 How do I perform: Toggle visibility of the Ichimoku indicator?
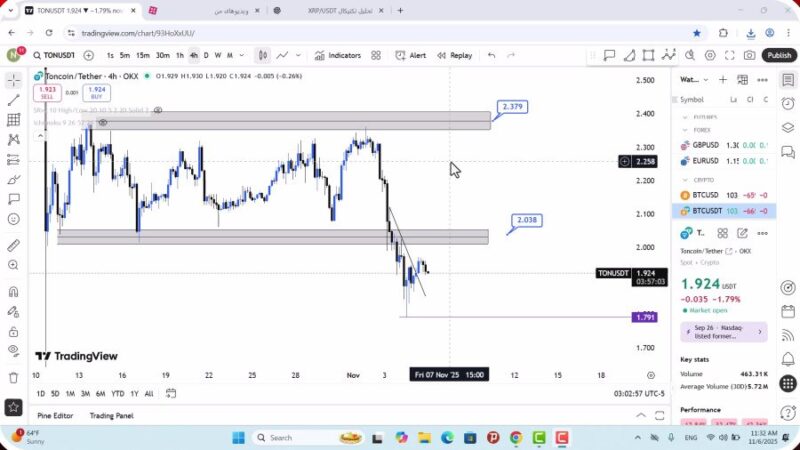[103, 123]
